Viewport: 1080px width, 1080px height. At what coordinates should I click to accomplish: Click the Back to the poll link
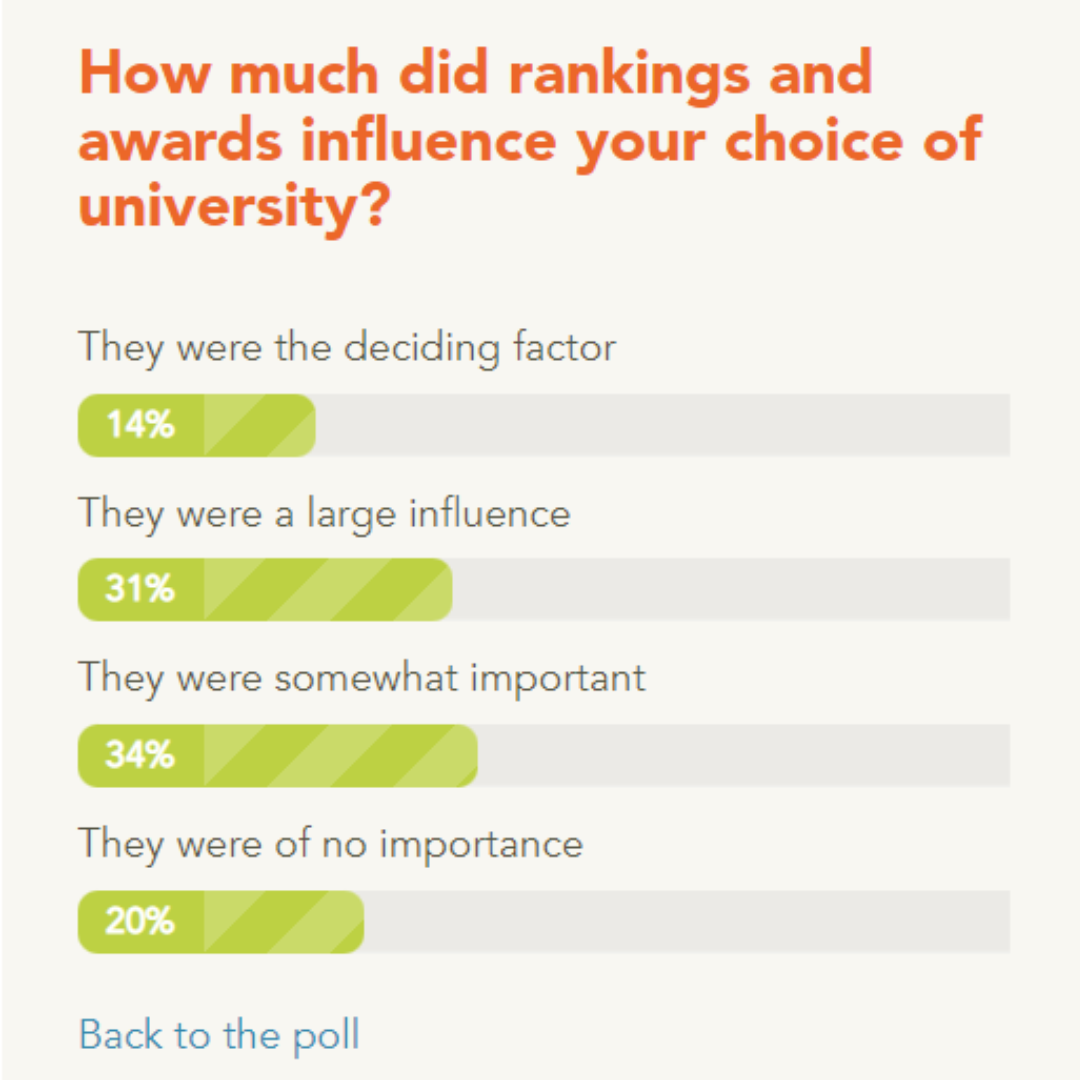(219, 1034)
